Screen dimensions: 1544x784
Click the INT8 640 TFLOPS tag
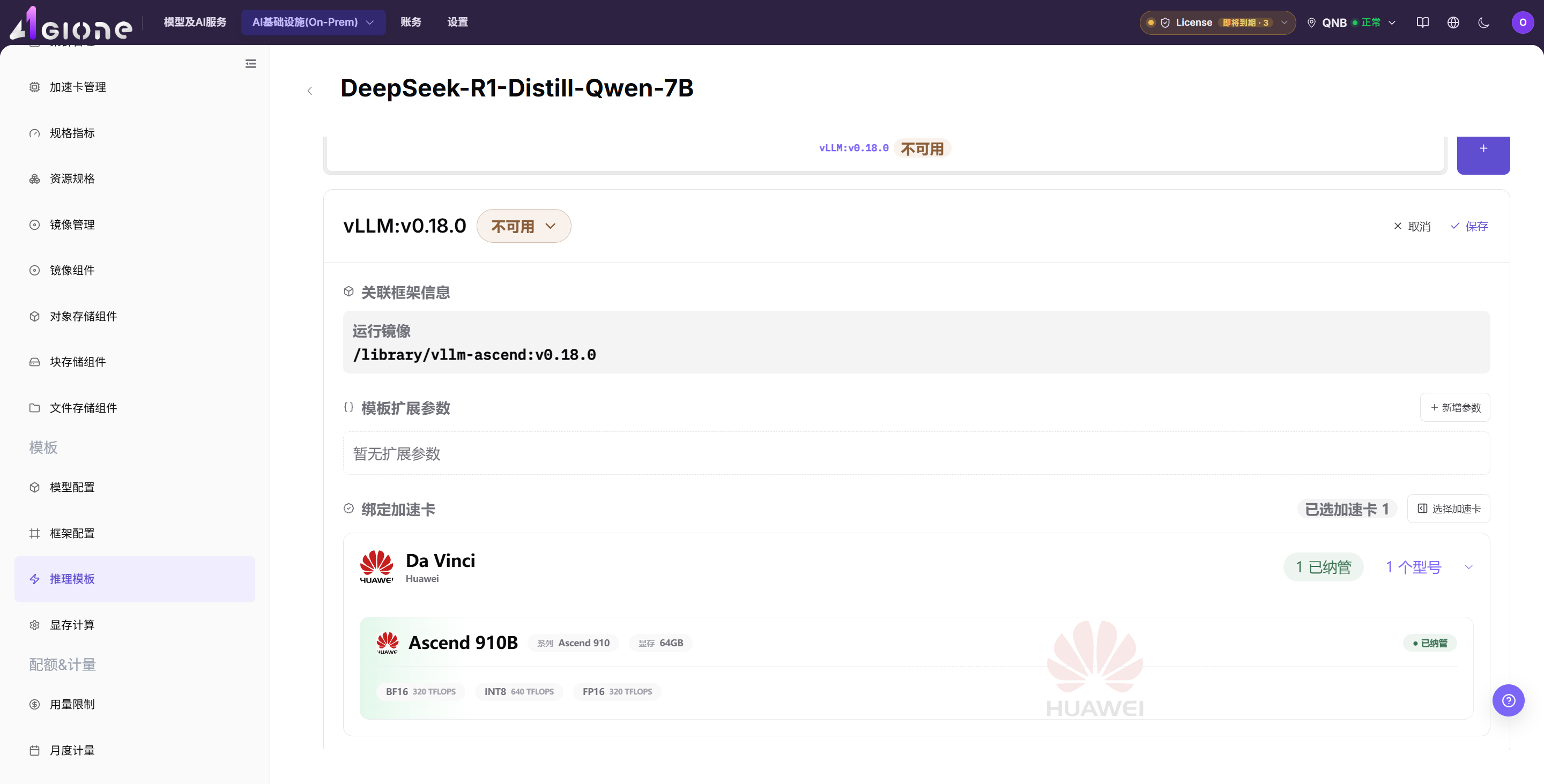click(x=518, y=691)
